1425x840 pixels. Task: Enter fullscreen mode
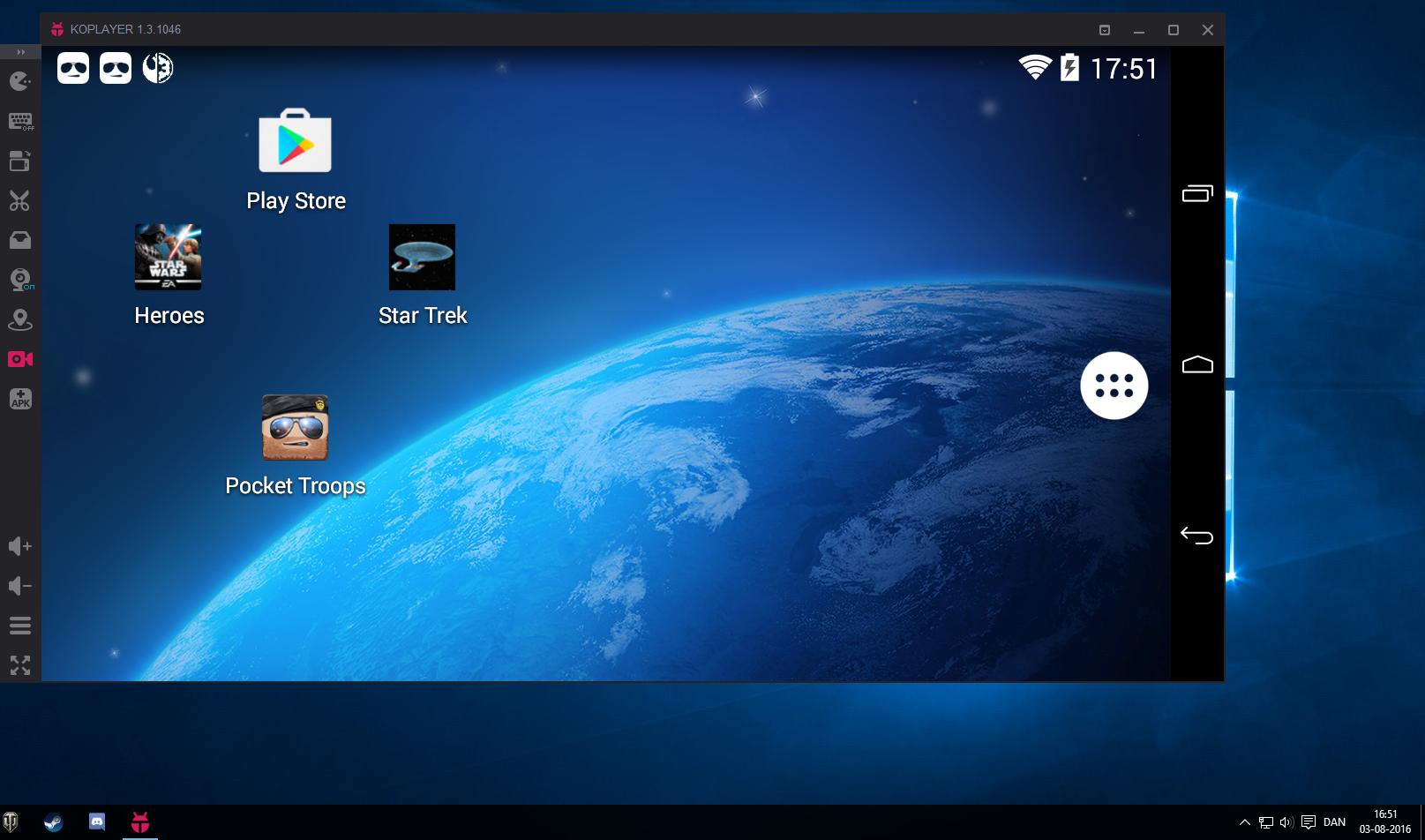[x=19, y=666]
